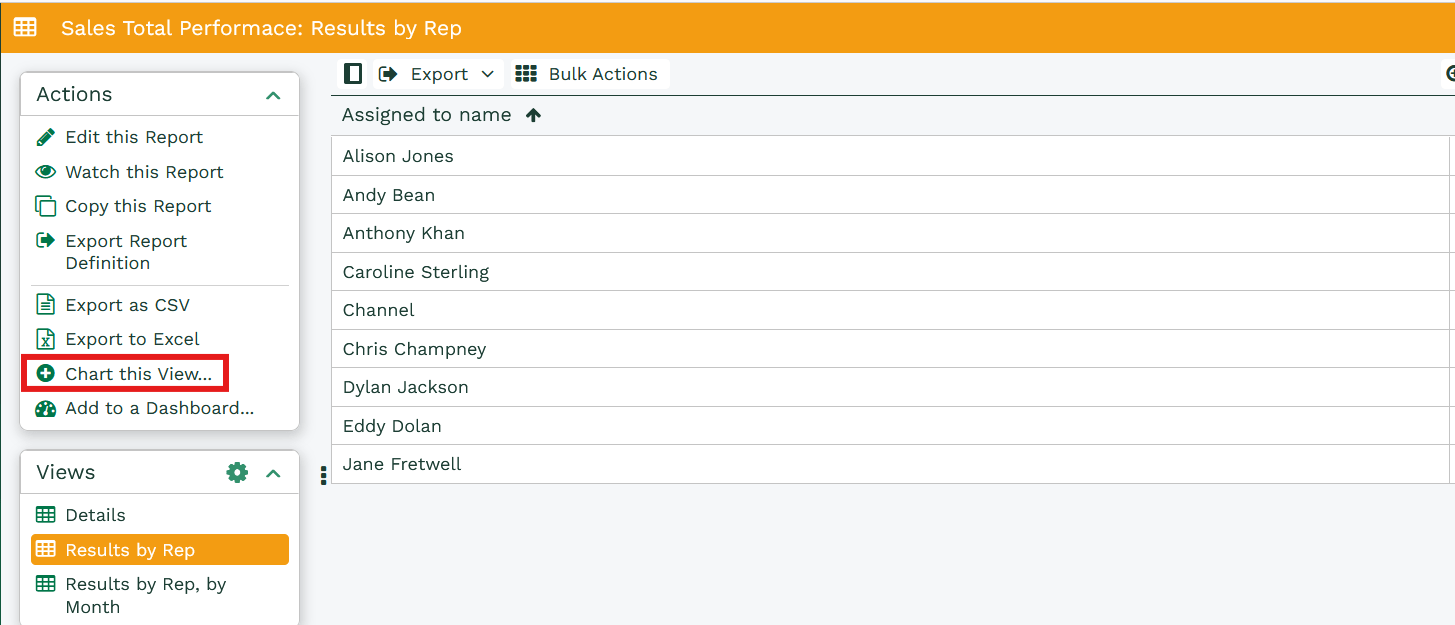Image resolution: width=1455 pixels, height=625 pixels.
Task: Select the Alison Jones row
Action: (x=398, y=156)
